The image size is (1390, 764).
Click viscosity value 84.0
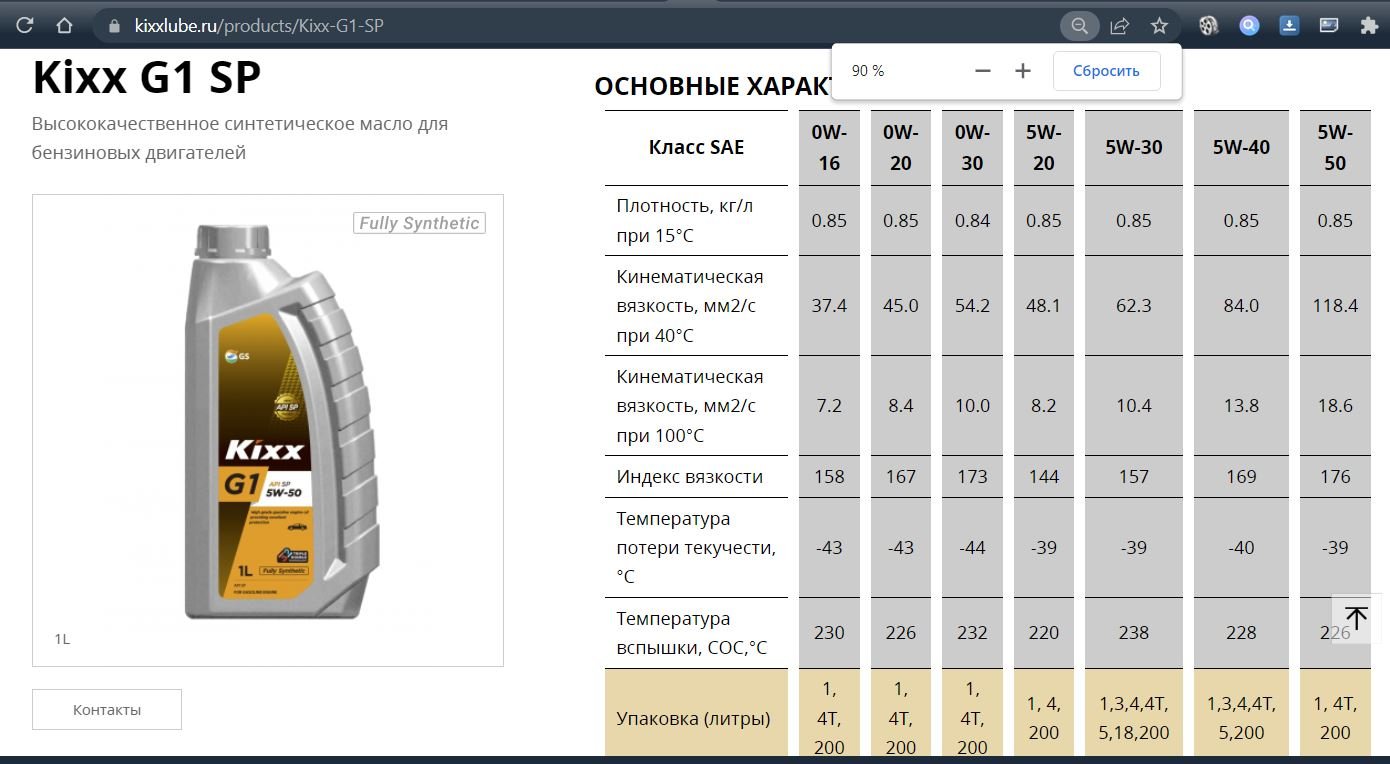coord(1241,305)
